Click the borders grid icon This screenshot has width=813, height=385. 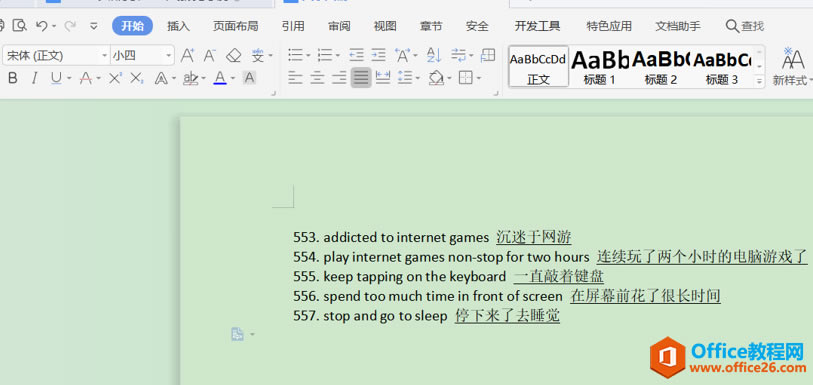coord(466,78)
